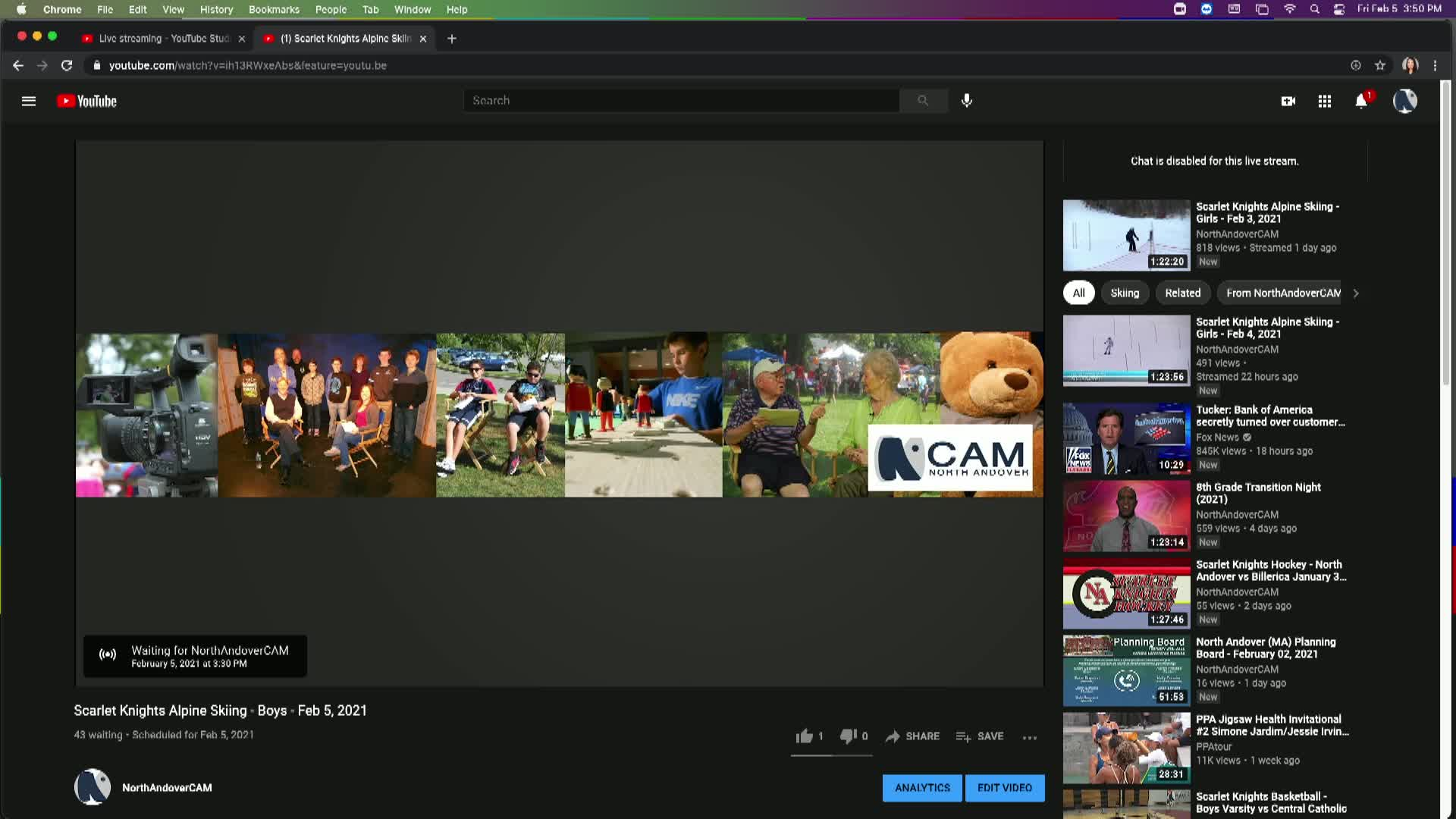Open macOS Spotlight search
Image resolution: width=1456 pixels, height=819 pixels.
[x=1314, y=9]
